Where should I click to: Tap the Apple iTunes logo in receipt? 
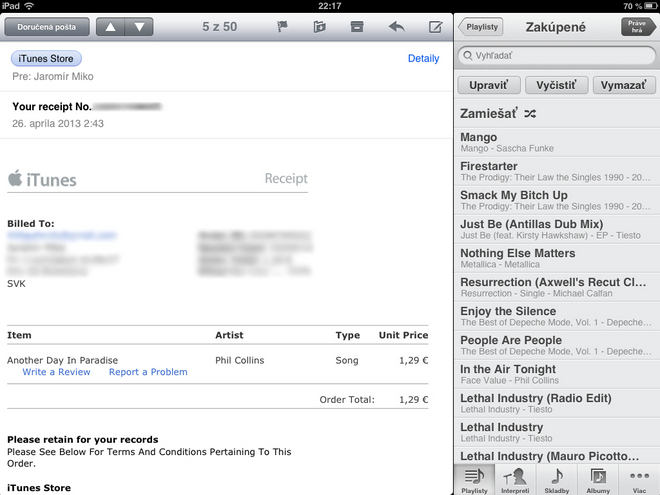click(x=42, y=179)
